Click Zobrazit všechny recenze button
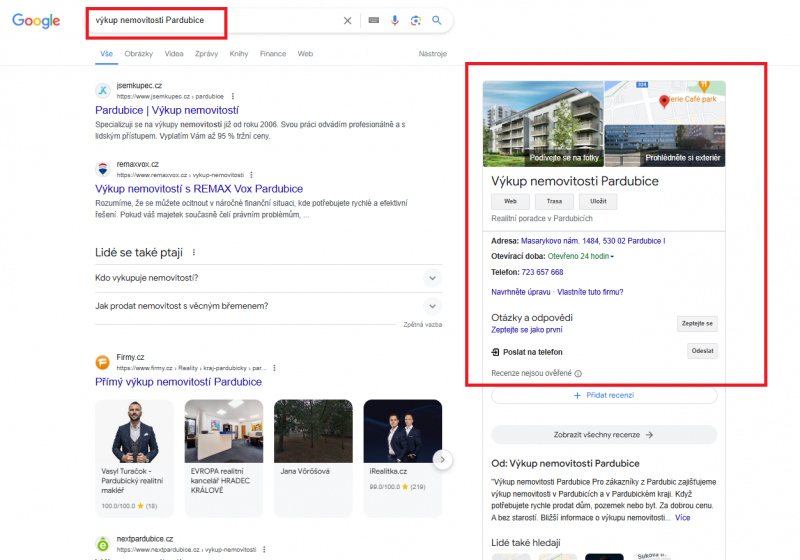This screenshot has width=800, height=560. pos(604,435)
